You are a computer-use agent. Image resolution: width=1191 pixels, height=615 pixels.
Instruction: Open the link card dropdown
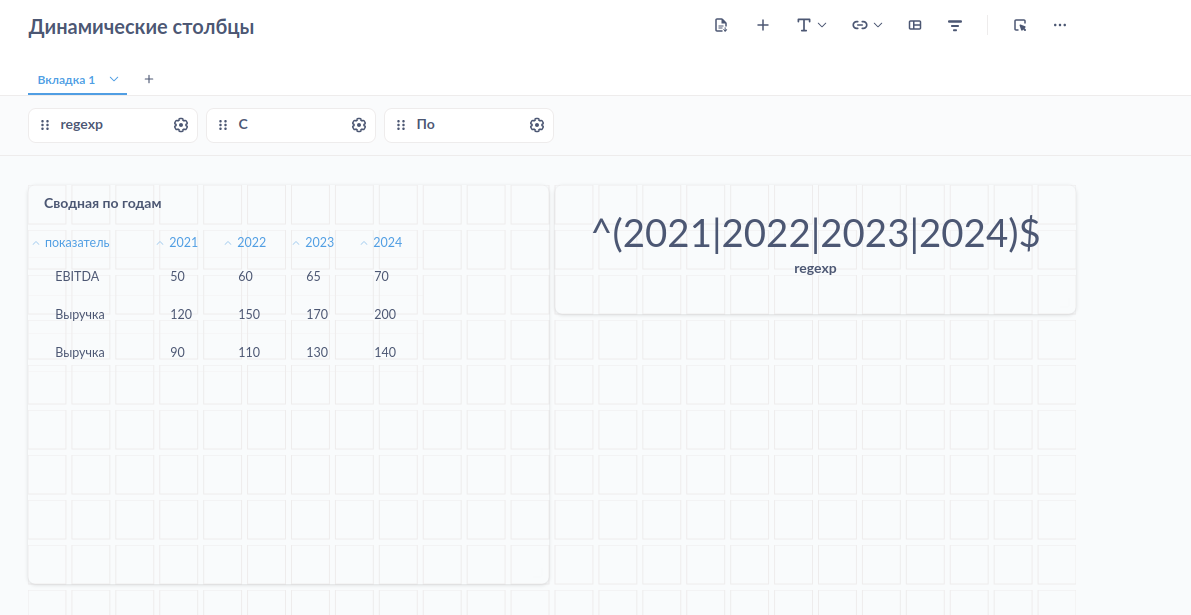tap(867, 25)
